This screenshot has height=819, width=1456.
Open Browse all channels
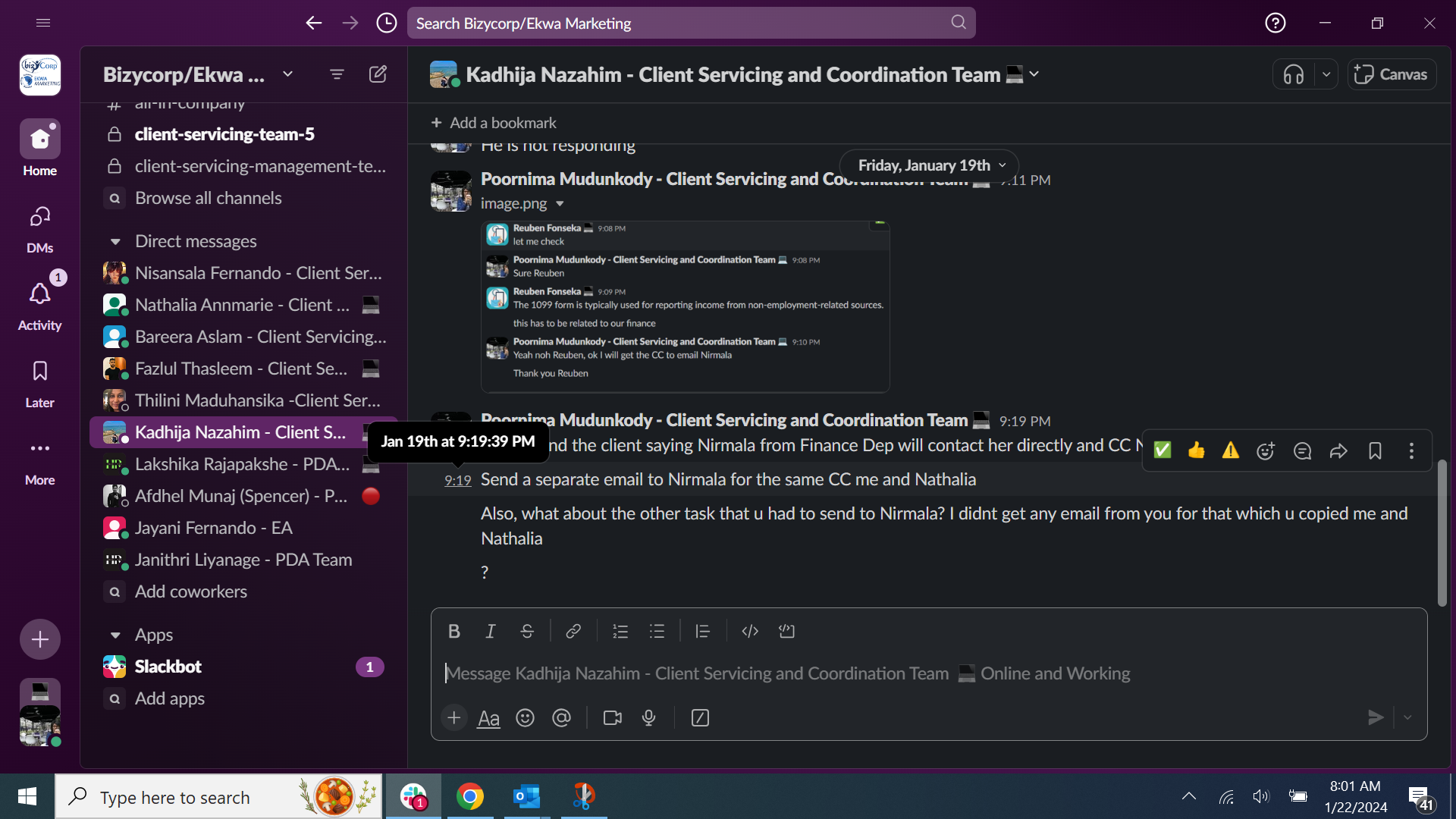(208, 198)
